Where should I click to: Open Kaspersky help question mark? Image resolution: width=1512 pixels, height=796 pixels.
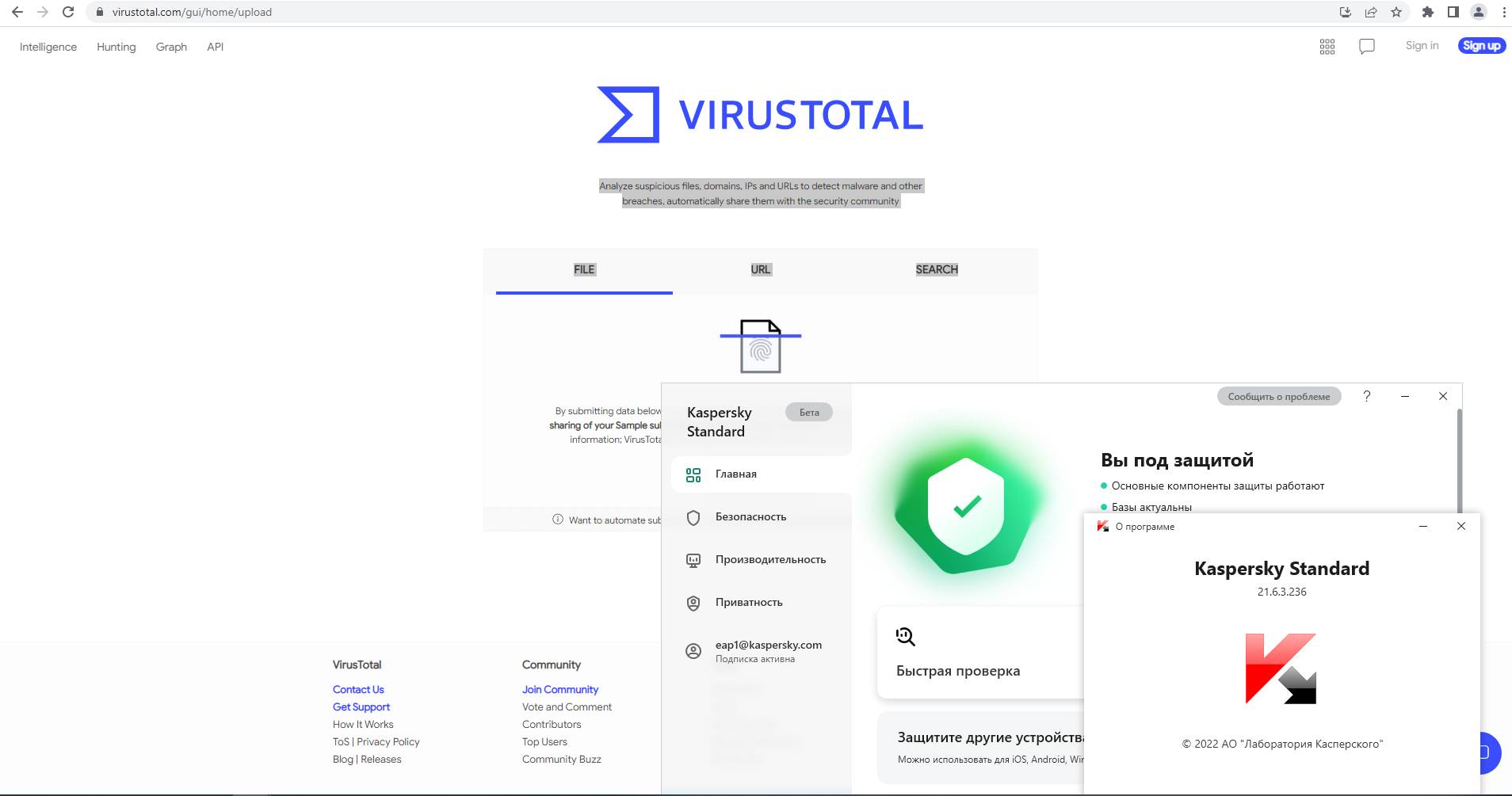click(x=1367, y=396)
